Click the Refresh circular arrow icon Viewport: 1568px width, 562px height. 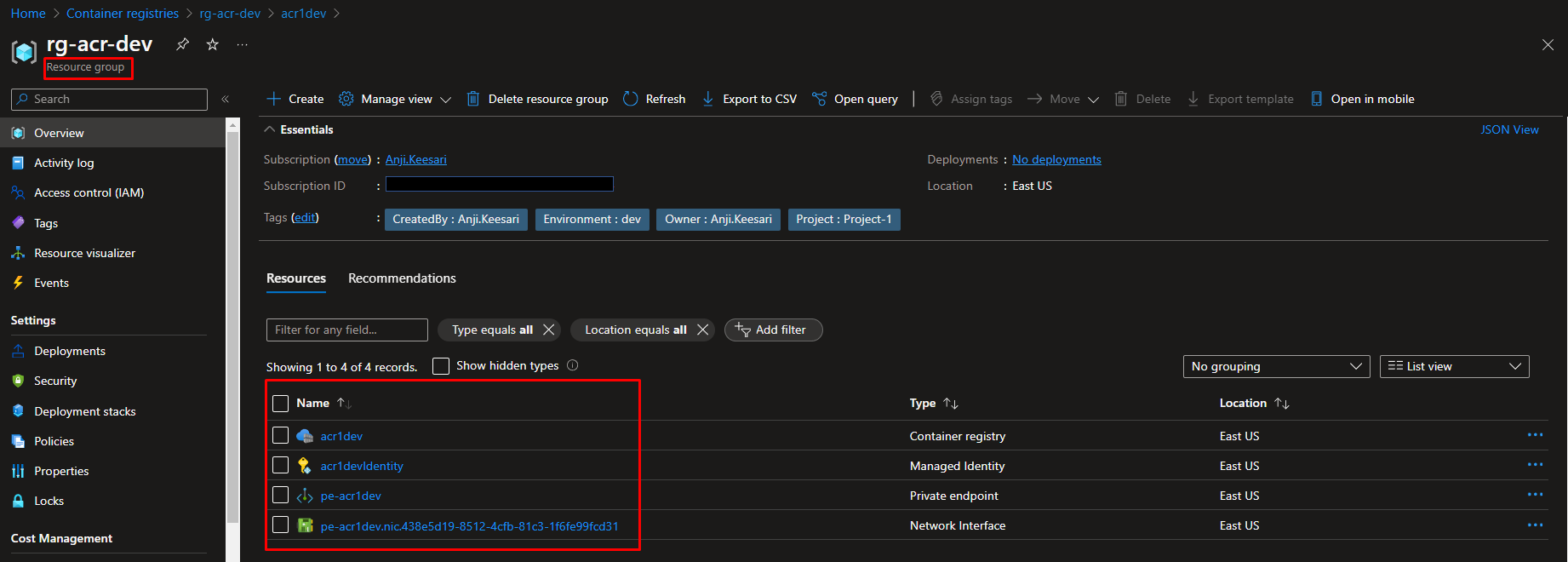pos(631,99)
